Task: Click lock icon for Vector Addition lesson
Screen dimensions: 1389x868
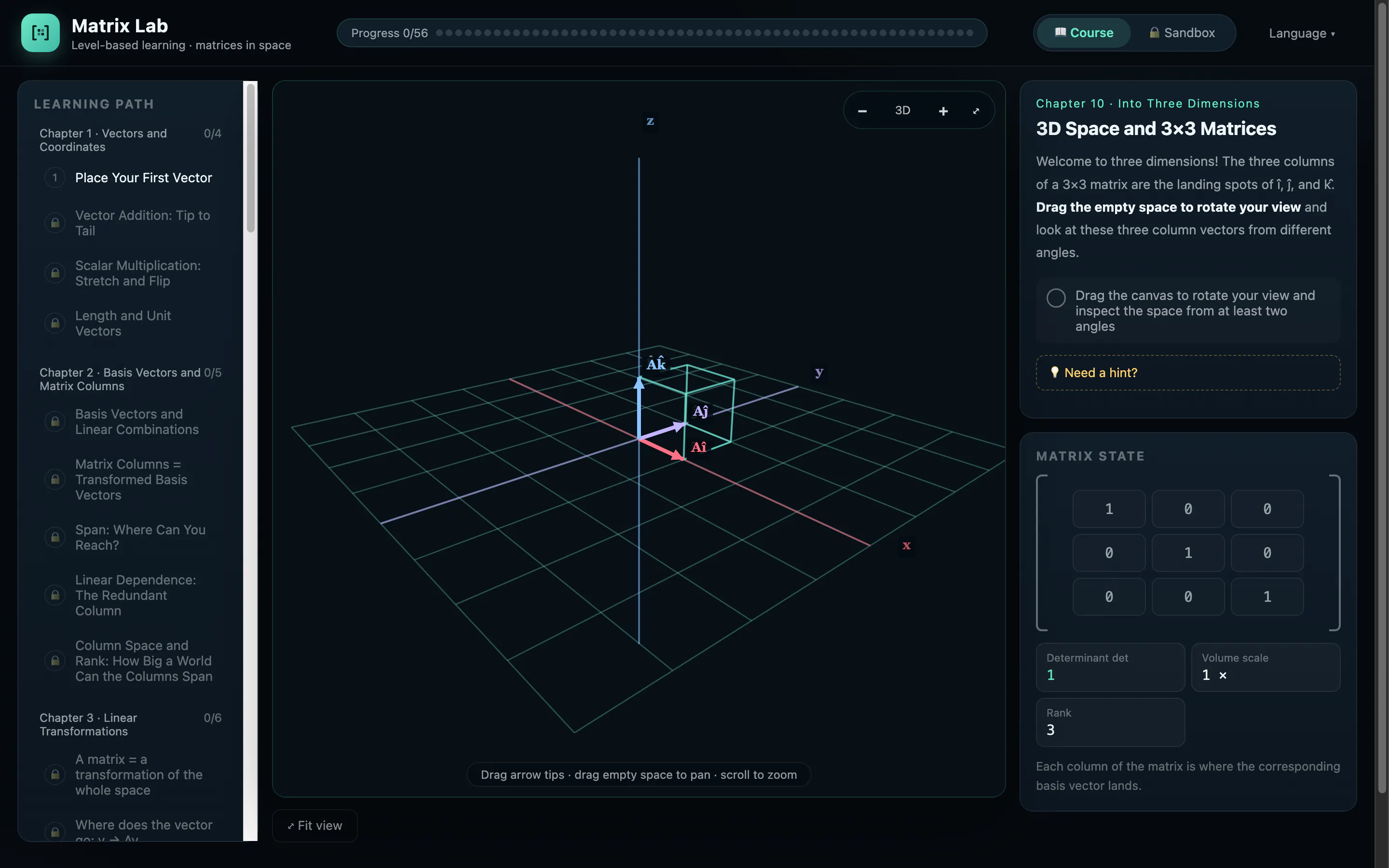Action: point(55,223)
